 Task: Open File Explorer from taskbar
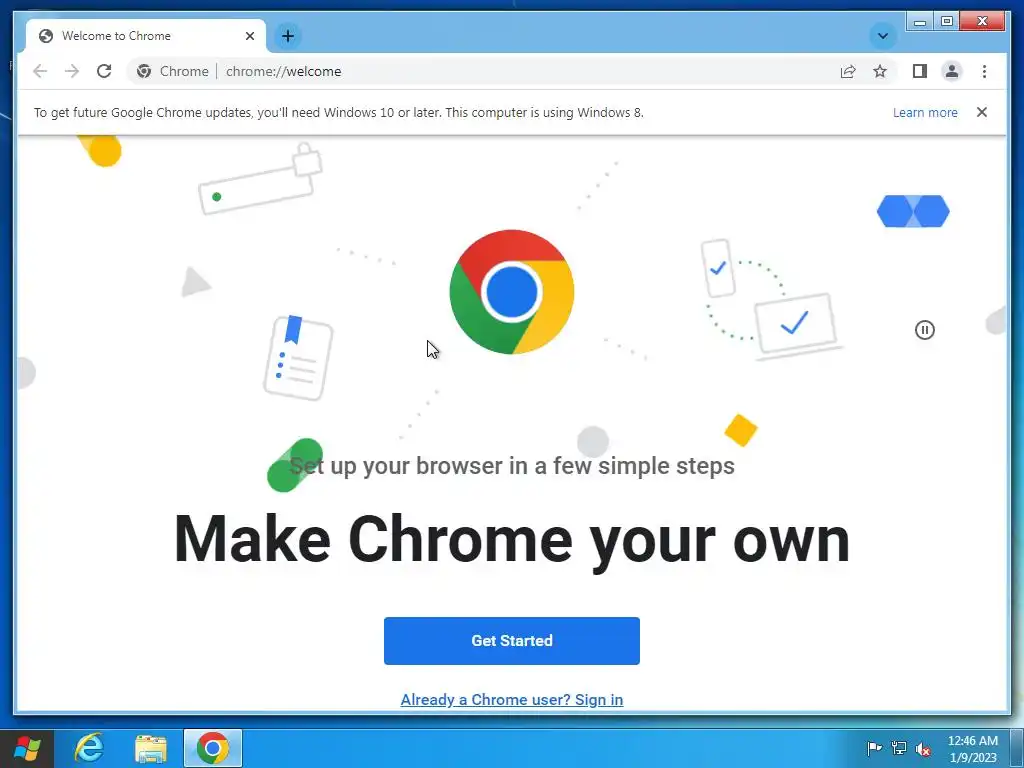click(x=151, y=748)
